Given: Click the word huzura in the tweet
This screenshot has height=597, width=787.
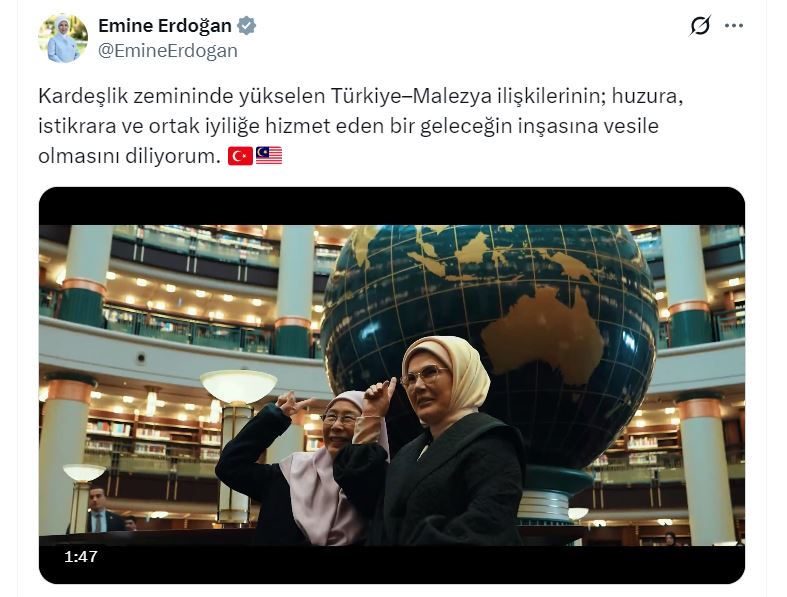Looking at the screenshot, I should [x=647, y=96].
